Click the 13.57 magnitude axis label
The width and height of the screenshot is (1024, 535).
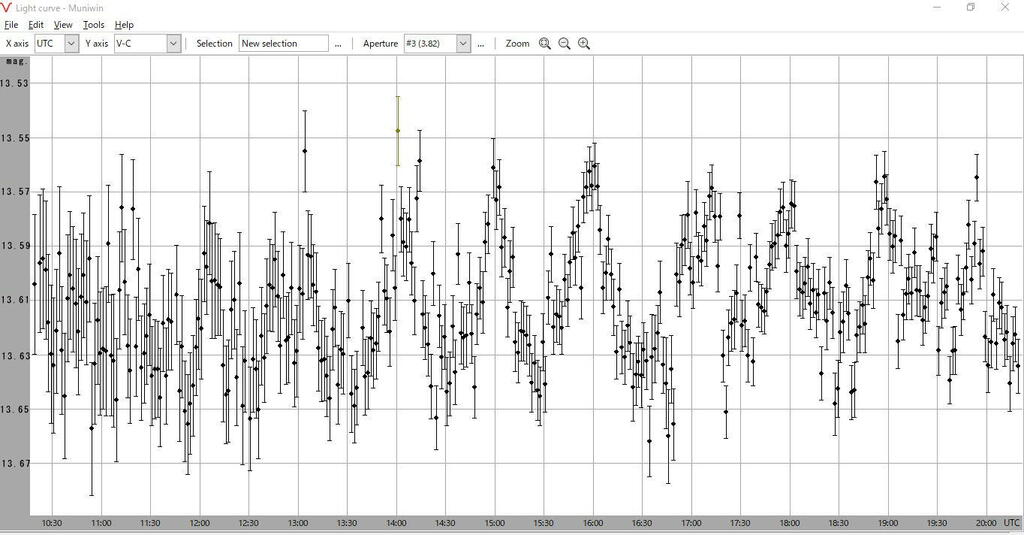pos(15,191)
